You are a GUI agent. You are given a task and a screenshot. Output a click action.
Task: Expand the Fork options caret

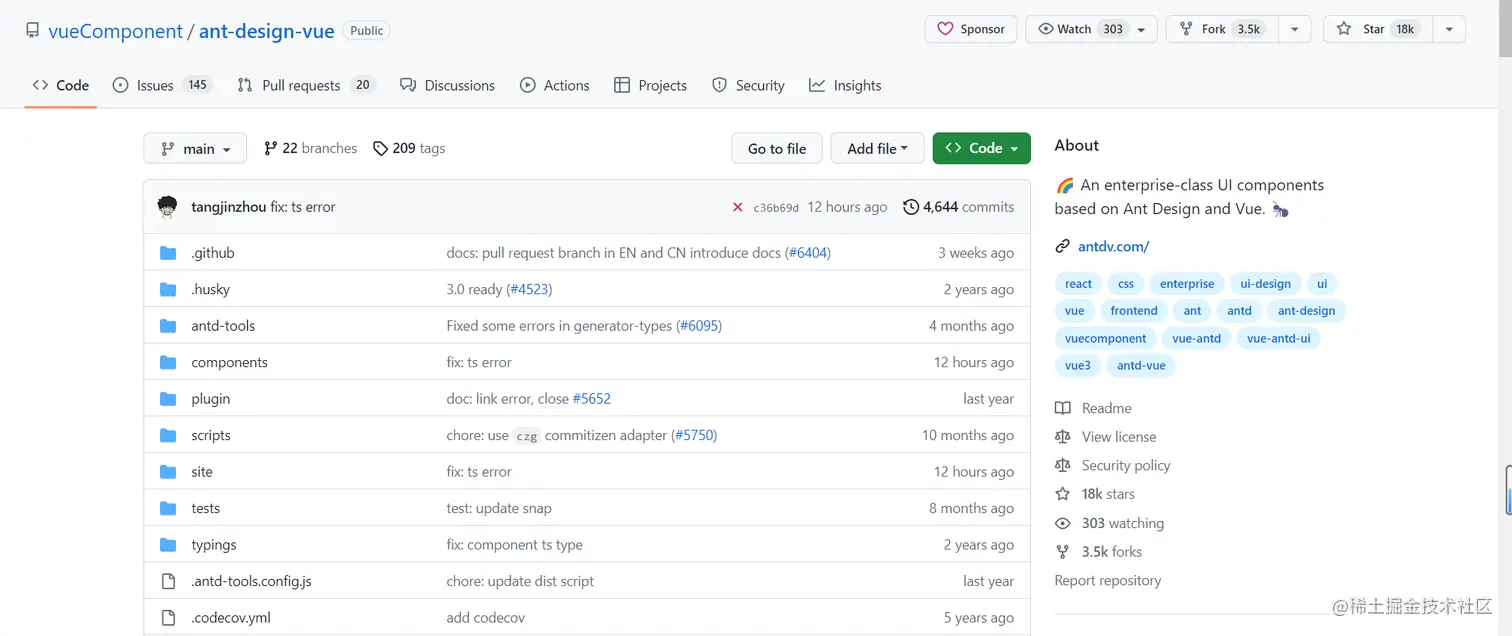1294,29
